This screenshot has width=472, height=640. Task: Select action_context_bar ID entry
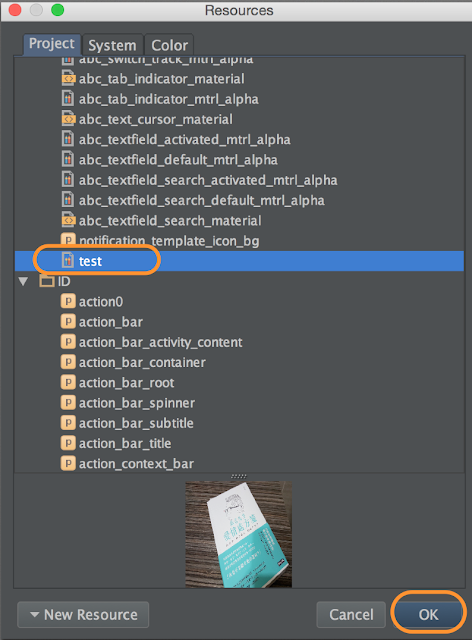(136, 464)
